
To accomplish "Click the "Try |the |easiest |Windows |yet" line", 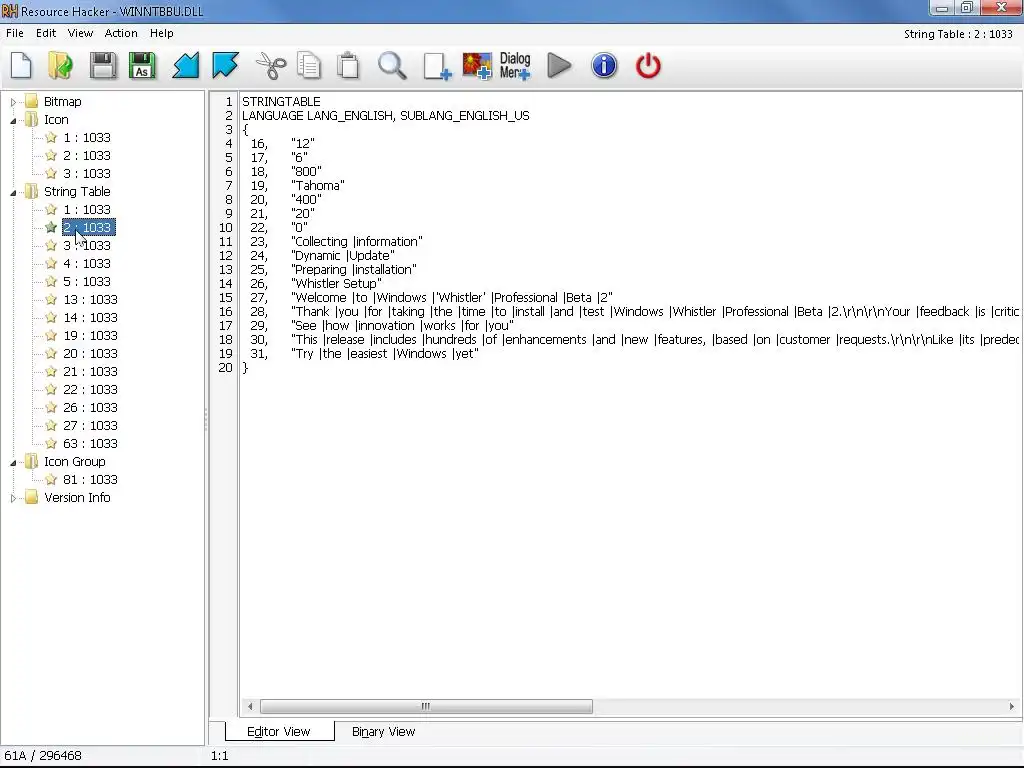I will 385,353.
